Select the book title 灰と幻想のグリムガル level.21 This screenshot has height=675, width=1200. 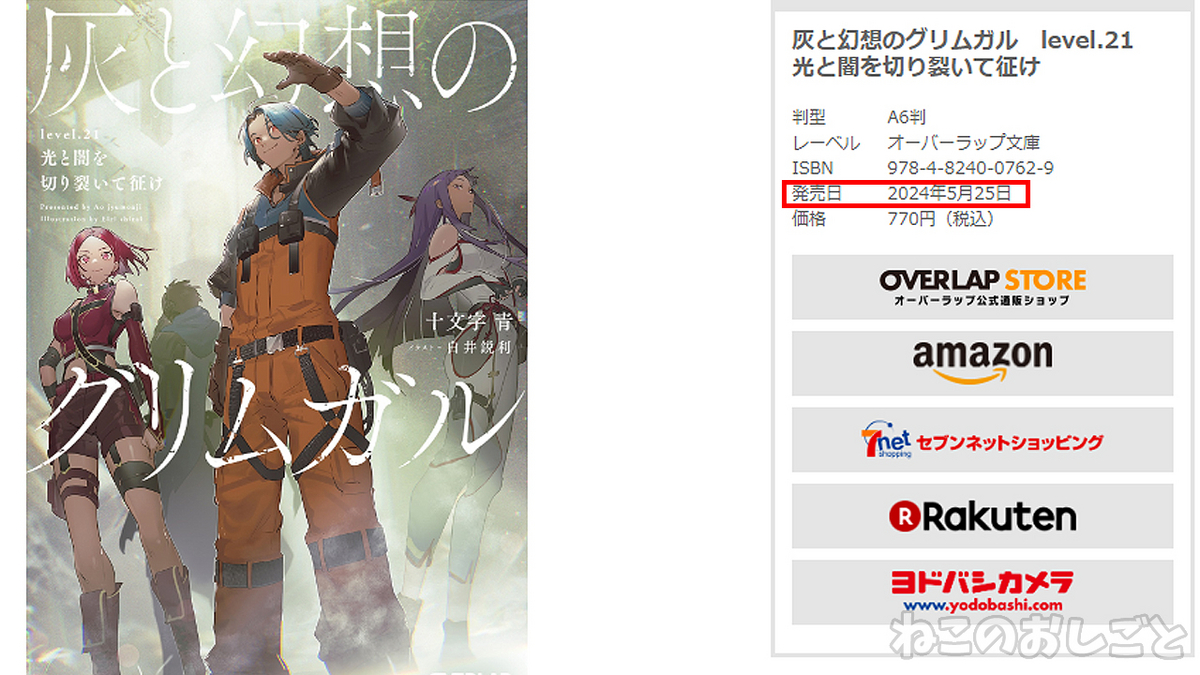(x=962, y=41)
